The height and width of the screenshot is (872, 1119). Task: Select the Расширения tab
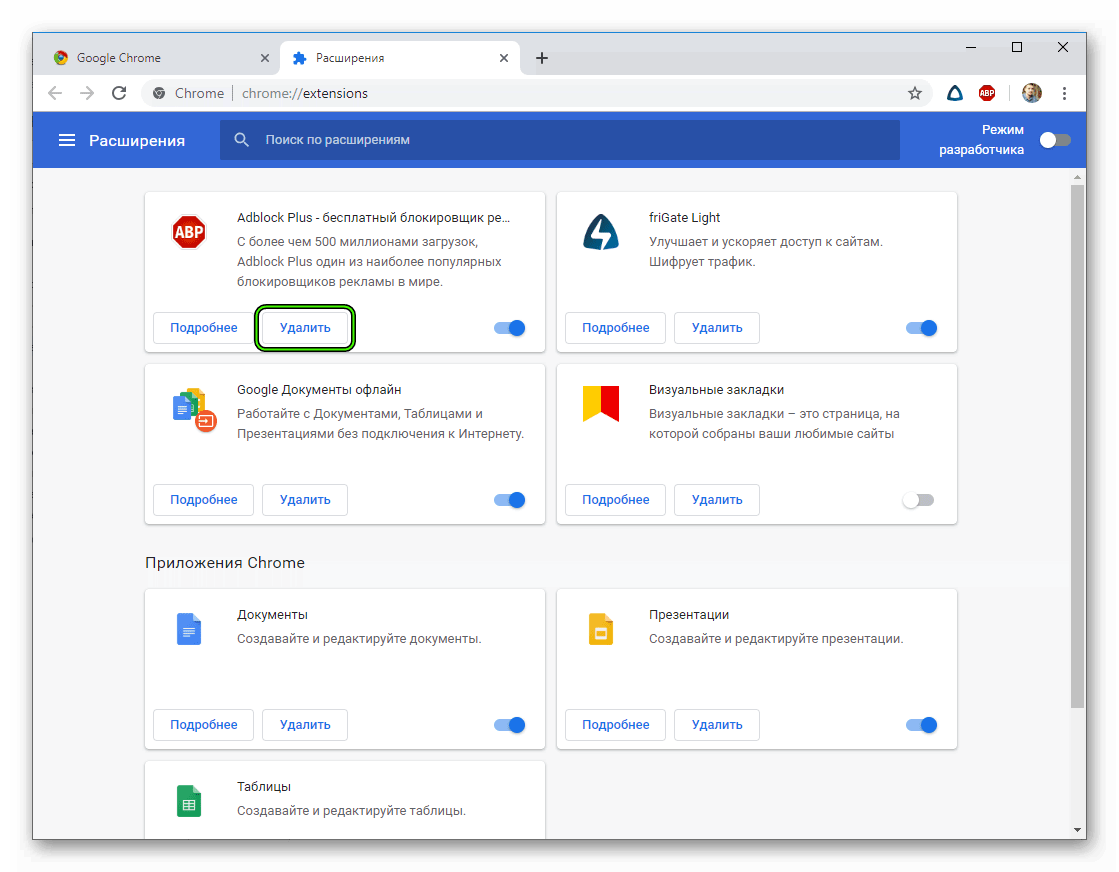coord(400,58)
